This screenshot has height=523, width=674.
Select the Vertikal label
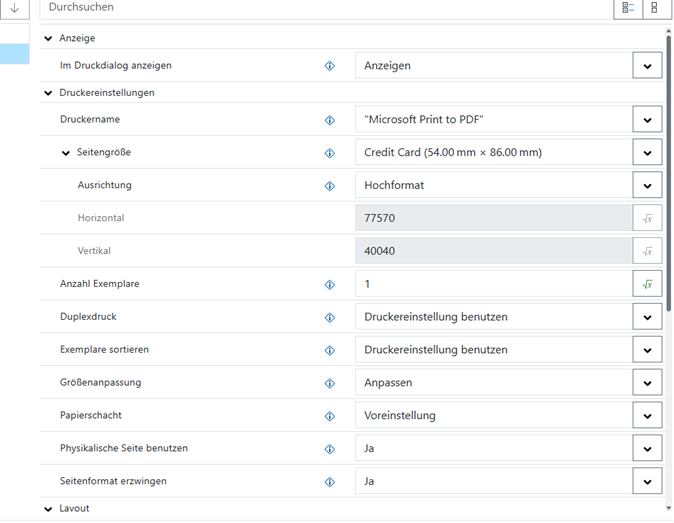click(94, 251)
